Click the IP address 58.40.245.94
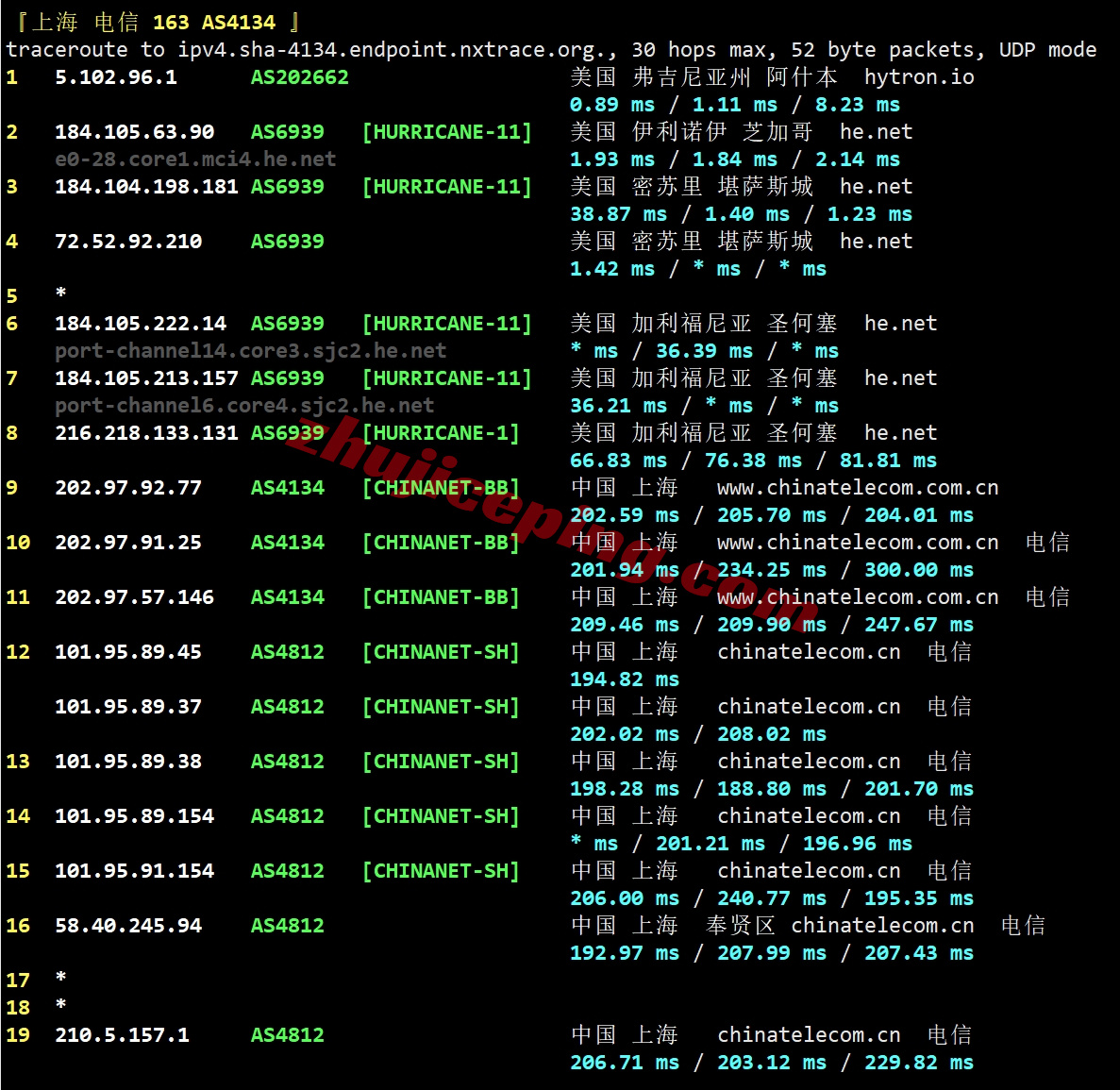 128,926
